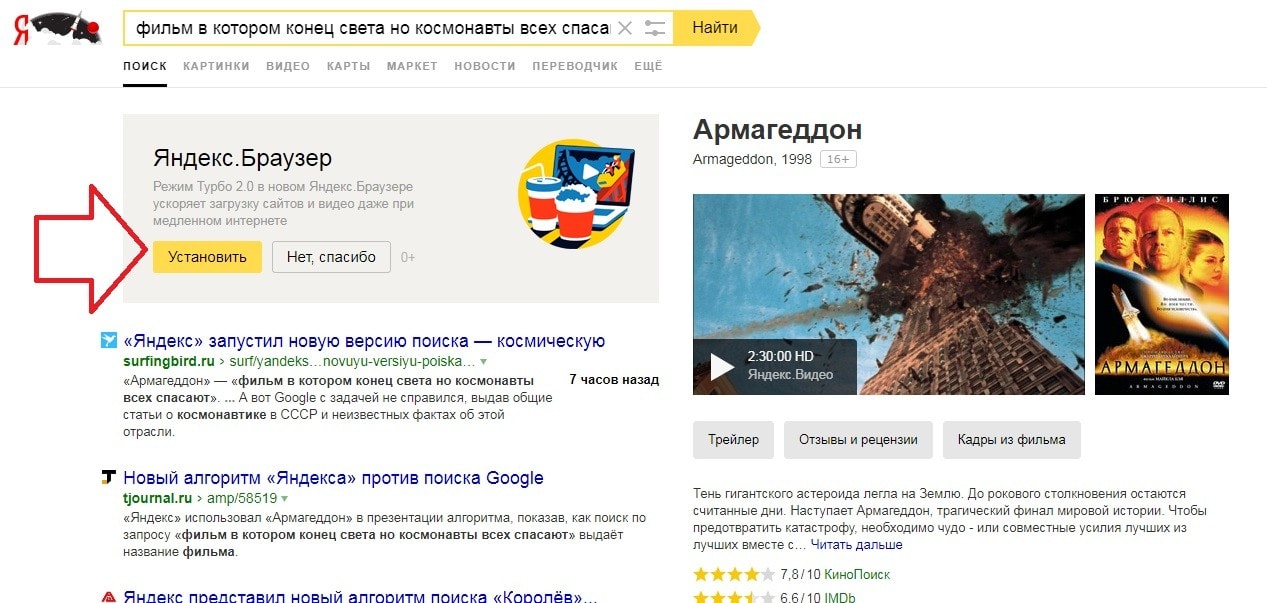Clear the search query with the X icon
This screenshot has width=1267, height=603.
point(625,28)
